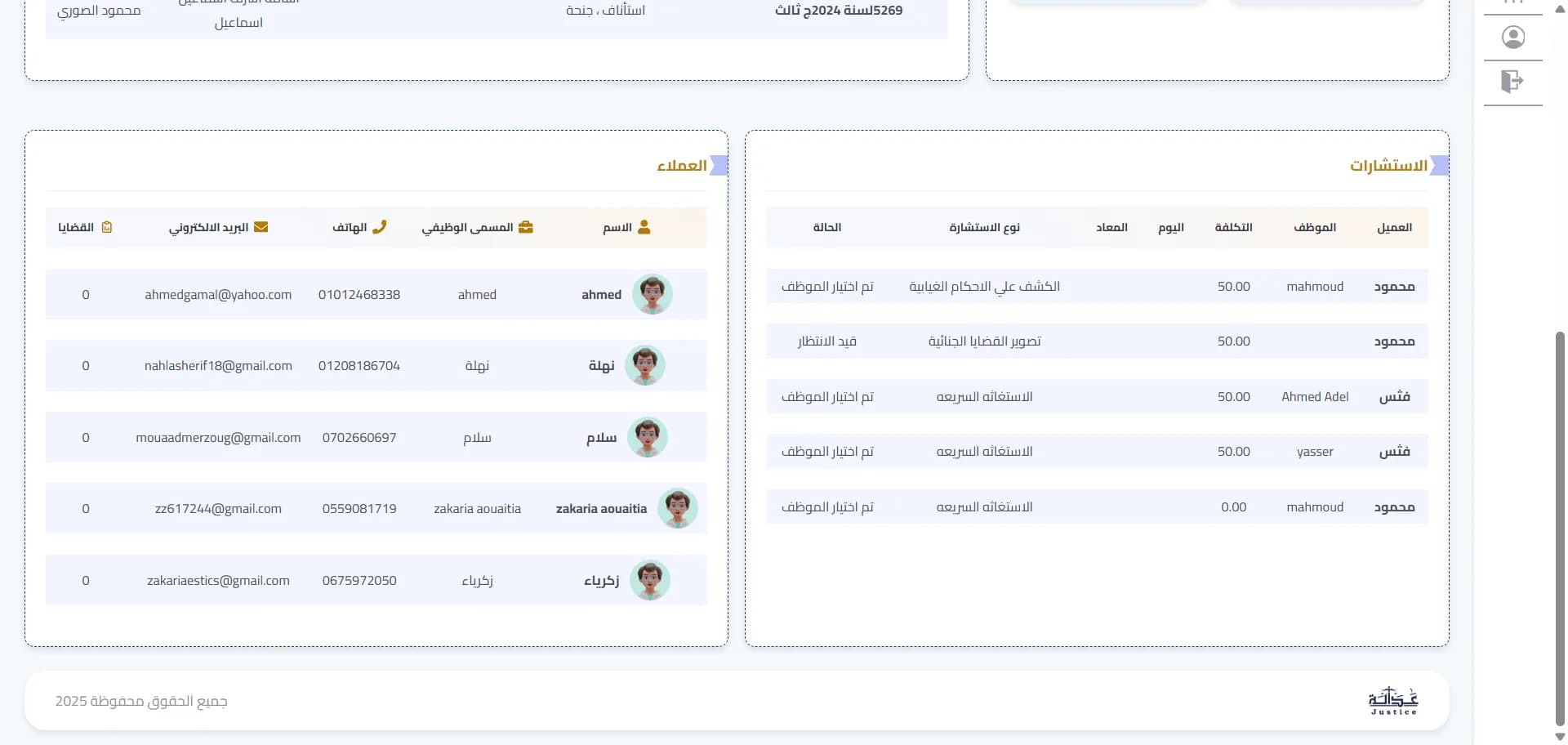Viewport: 1568px width, 745px height.
Task: Click job title zakaria aouaitia cell
Action: (x=477, y=509)
